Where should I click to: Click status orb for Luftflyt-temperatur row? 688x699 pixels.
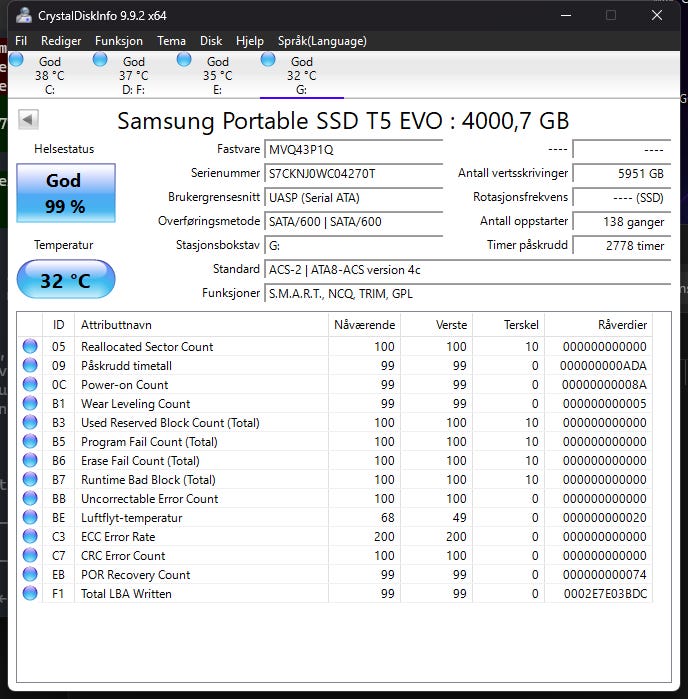30,517
